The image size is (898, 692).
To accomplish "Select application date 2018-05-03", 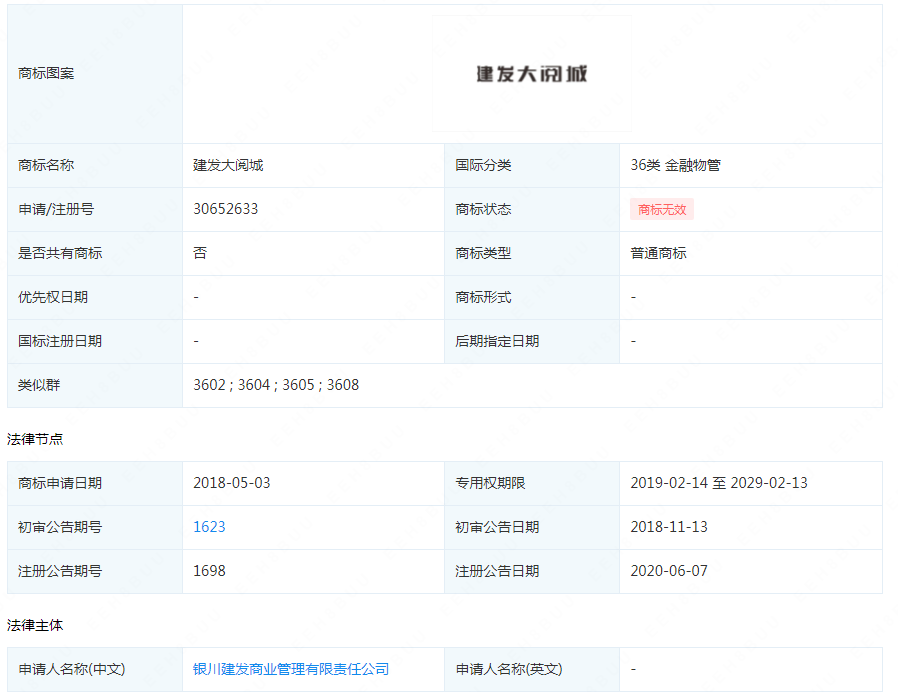I will (231, 483).
